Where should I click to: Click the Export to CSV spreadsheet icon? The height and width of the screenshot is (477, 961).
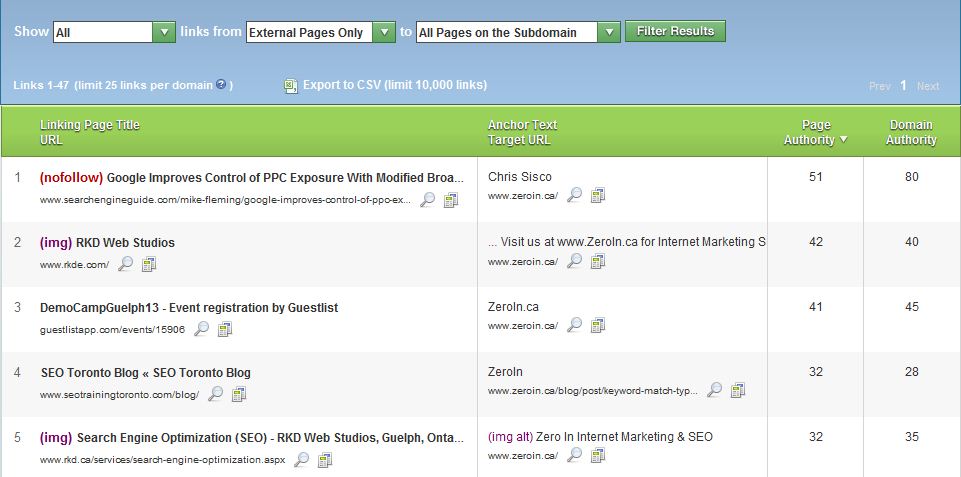[x=290, y=86]
